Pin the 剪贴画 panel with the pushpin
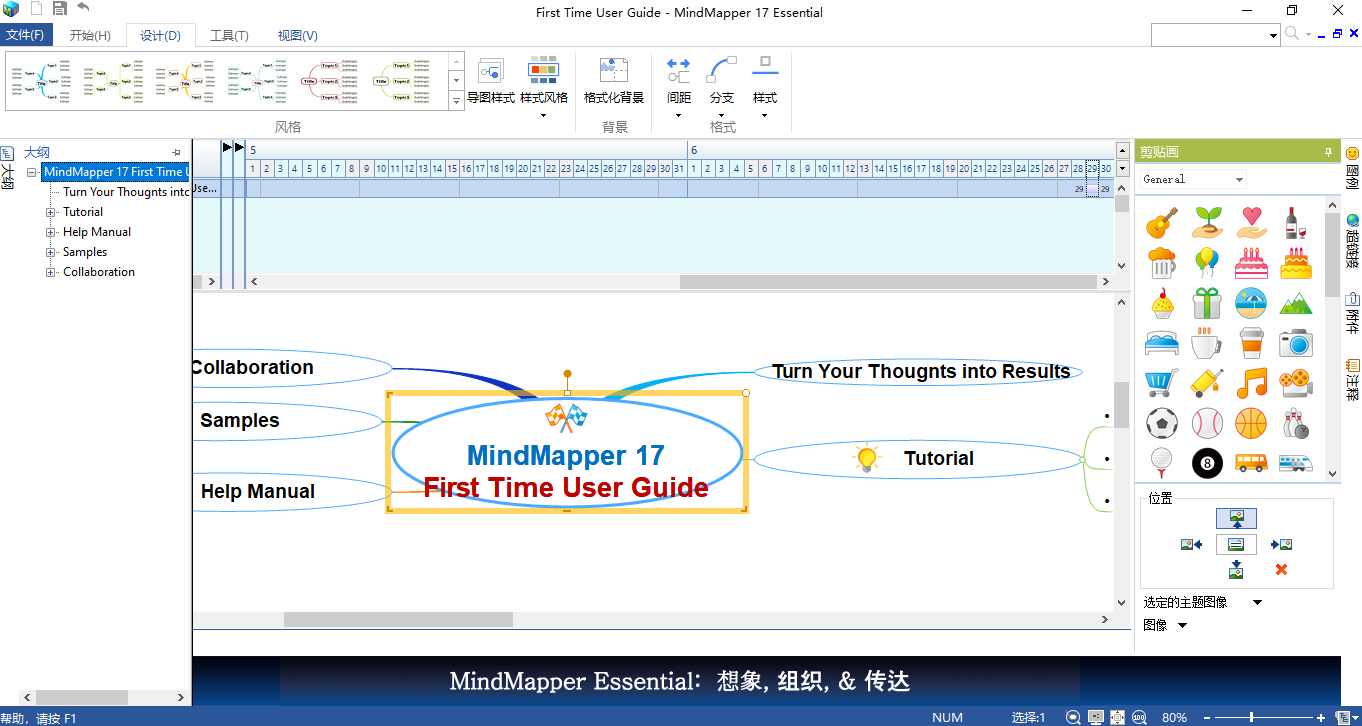 click(1328, 151)
